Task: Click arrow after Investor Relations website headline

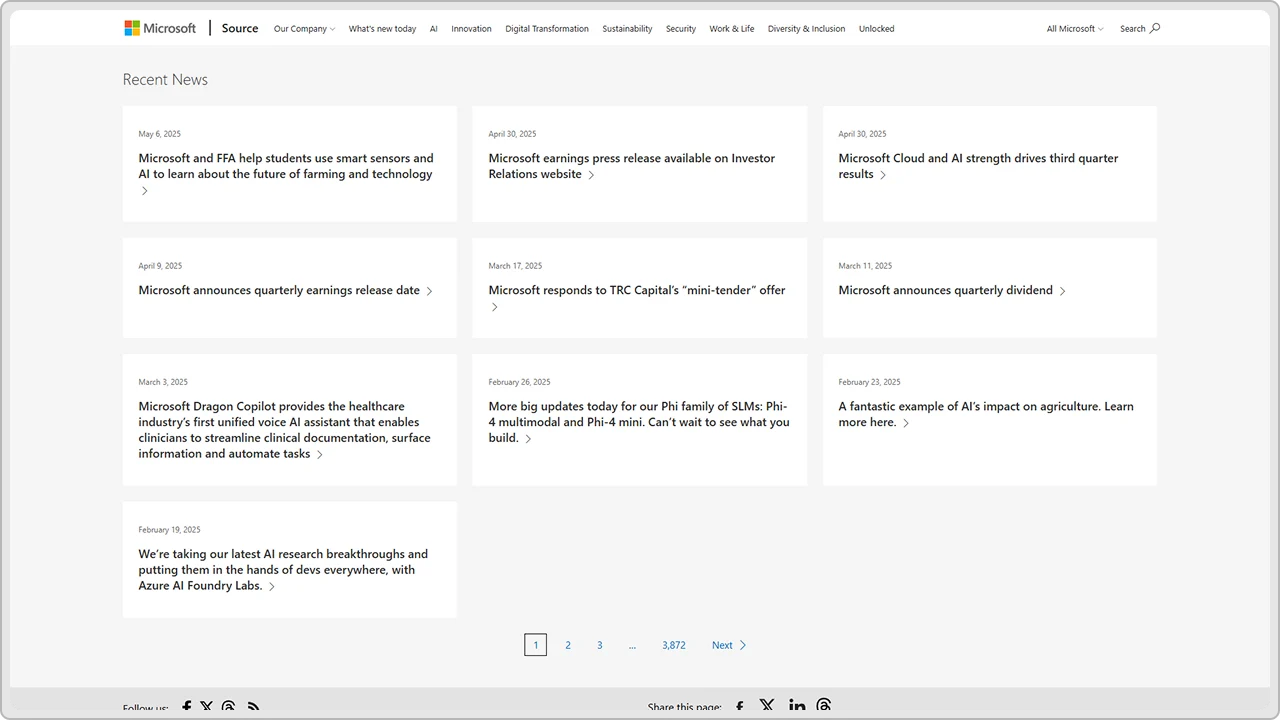Action: [x=591, y=175]
